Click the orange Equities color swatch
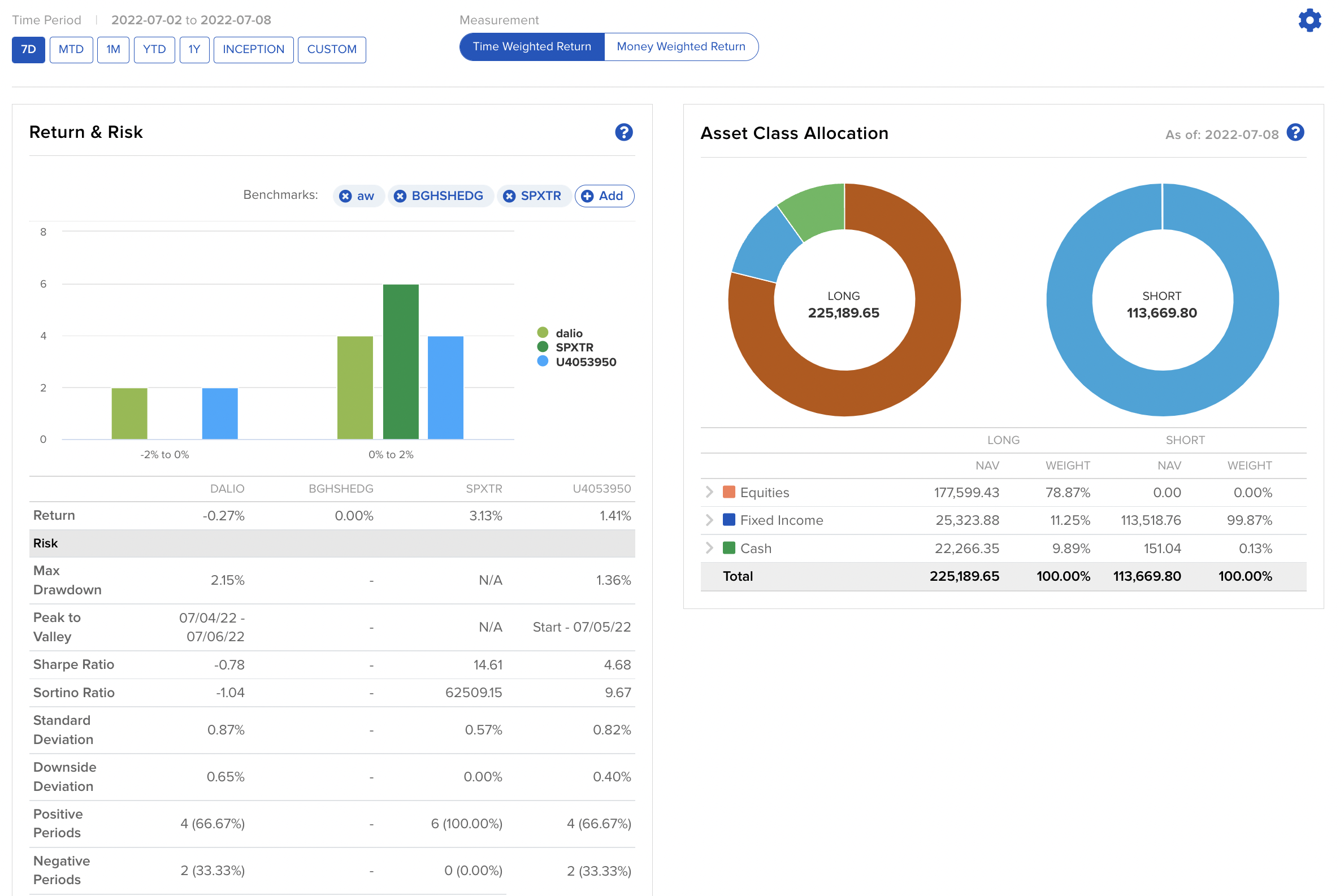 click(729, 493)
